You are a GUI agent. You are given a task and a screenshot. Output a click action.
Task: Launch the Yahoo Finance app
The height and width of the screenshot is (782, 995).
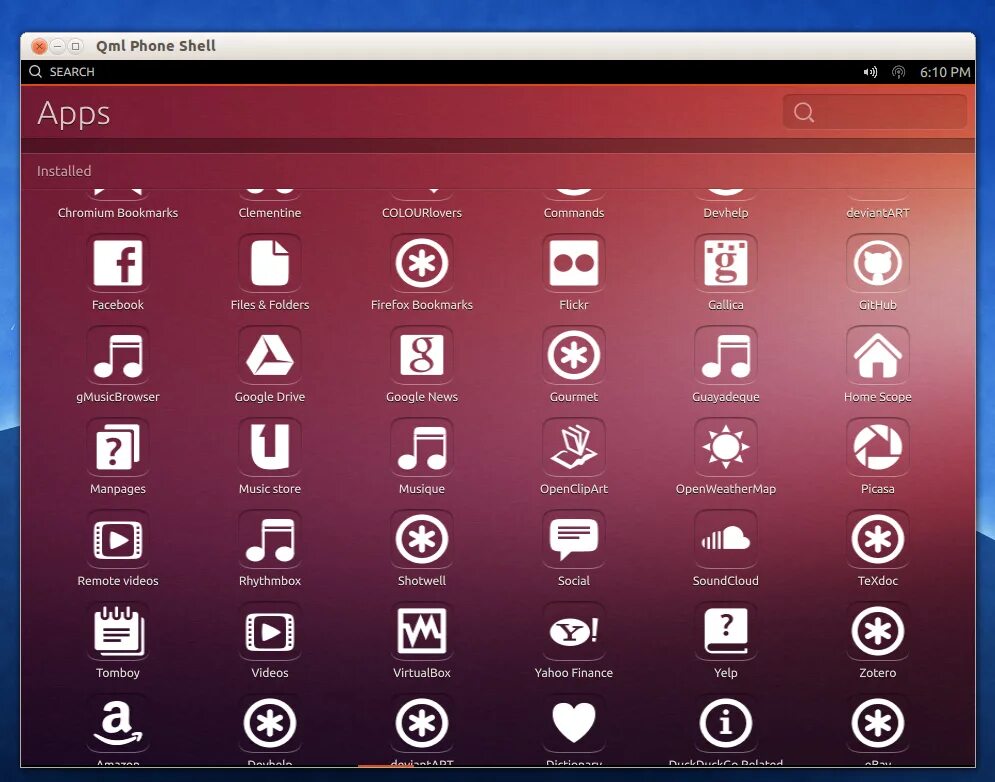574,631
